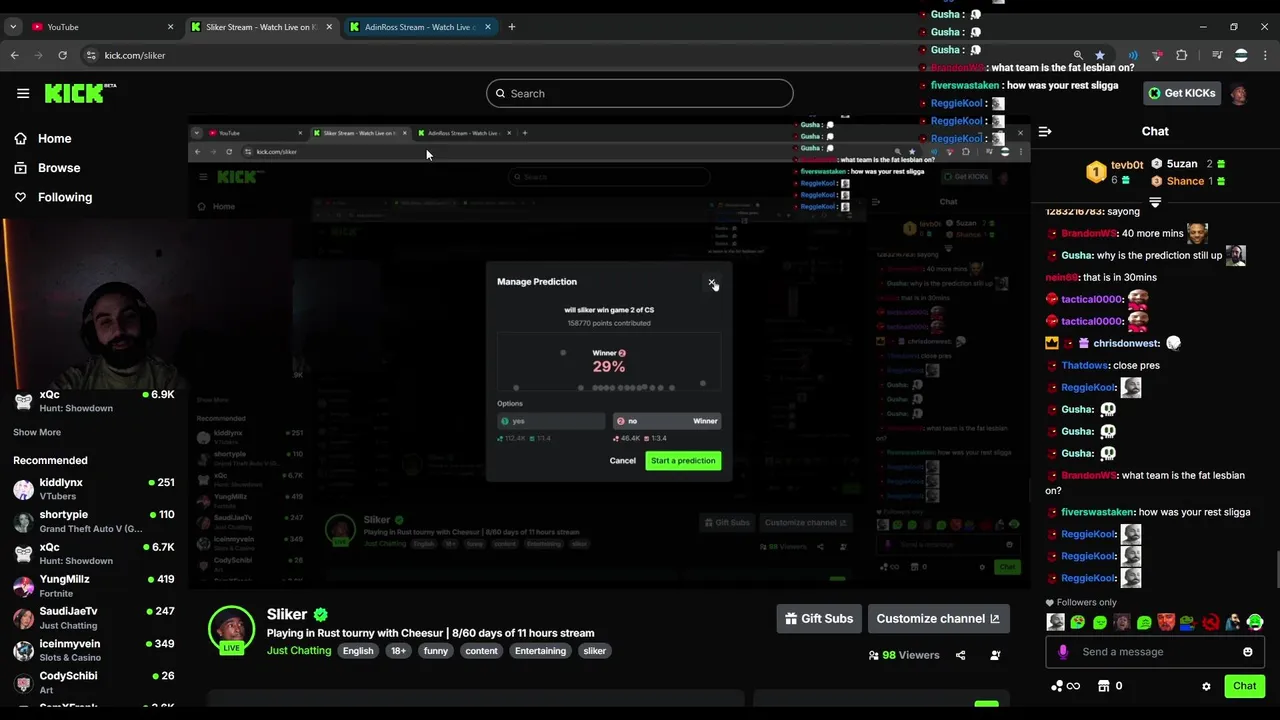Open the Chrome three-dot menu

pyautogui.click(x=1265, y=55)
